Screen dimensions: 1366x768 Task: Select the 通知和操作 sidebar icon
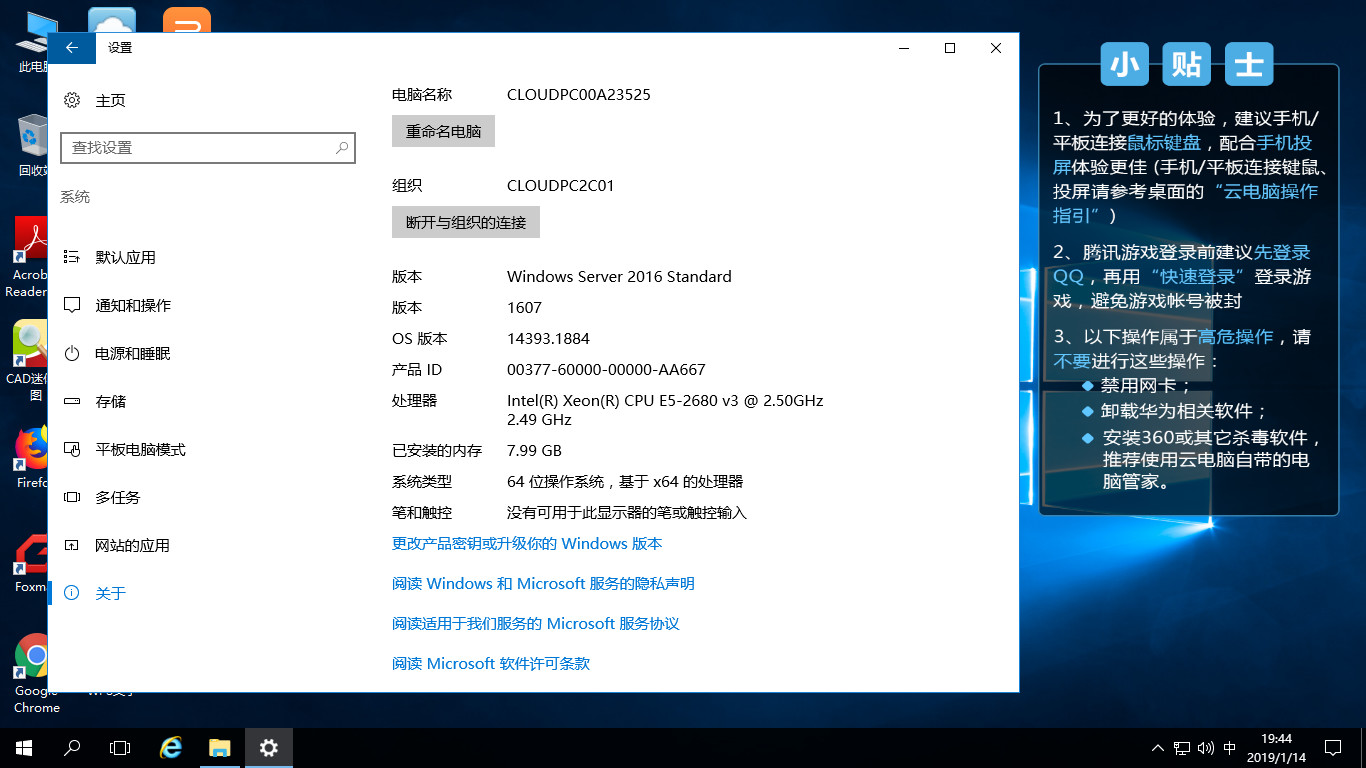pyautogui.click(x=72, y=305)
